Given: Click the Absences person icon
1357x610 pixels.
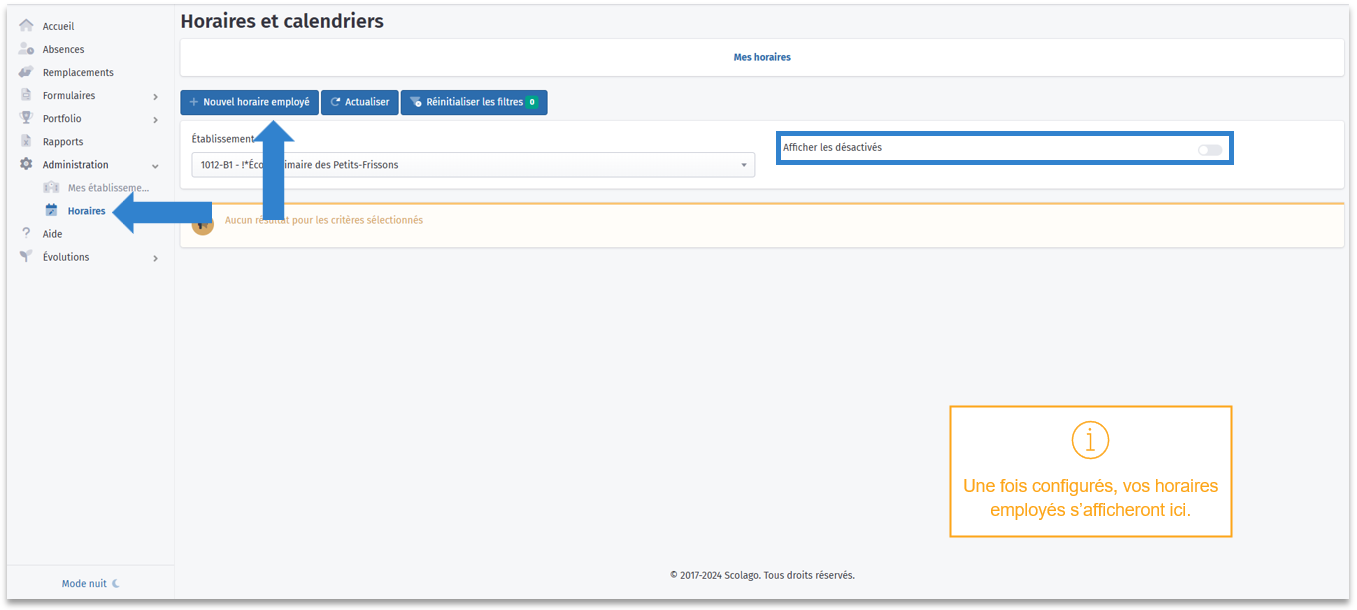Looking at the screenshot, I should pyautogui.click(x=26, y=49).
